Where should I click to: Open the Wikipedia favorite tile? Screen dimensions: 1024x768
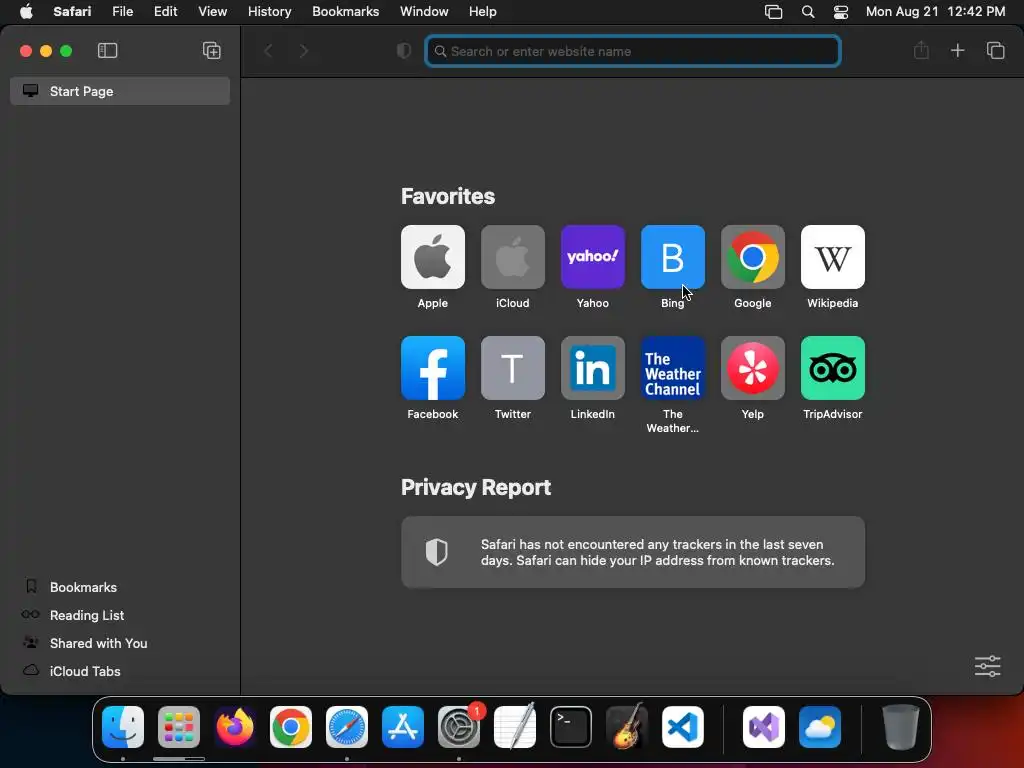(x=833, y=257)
